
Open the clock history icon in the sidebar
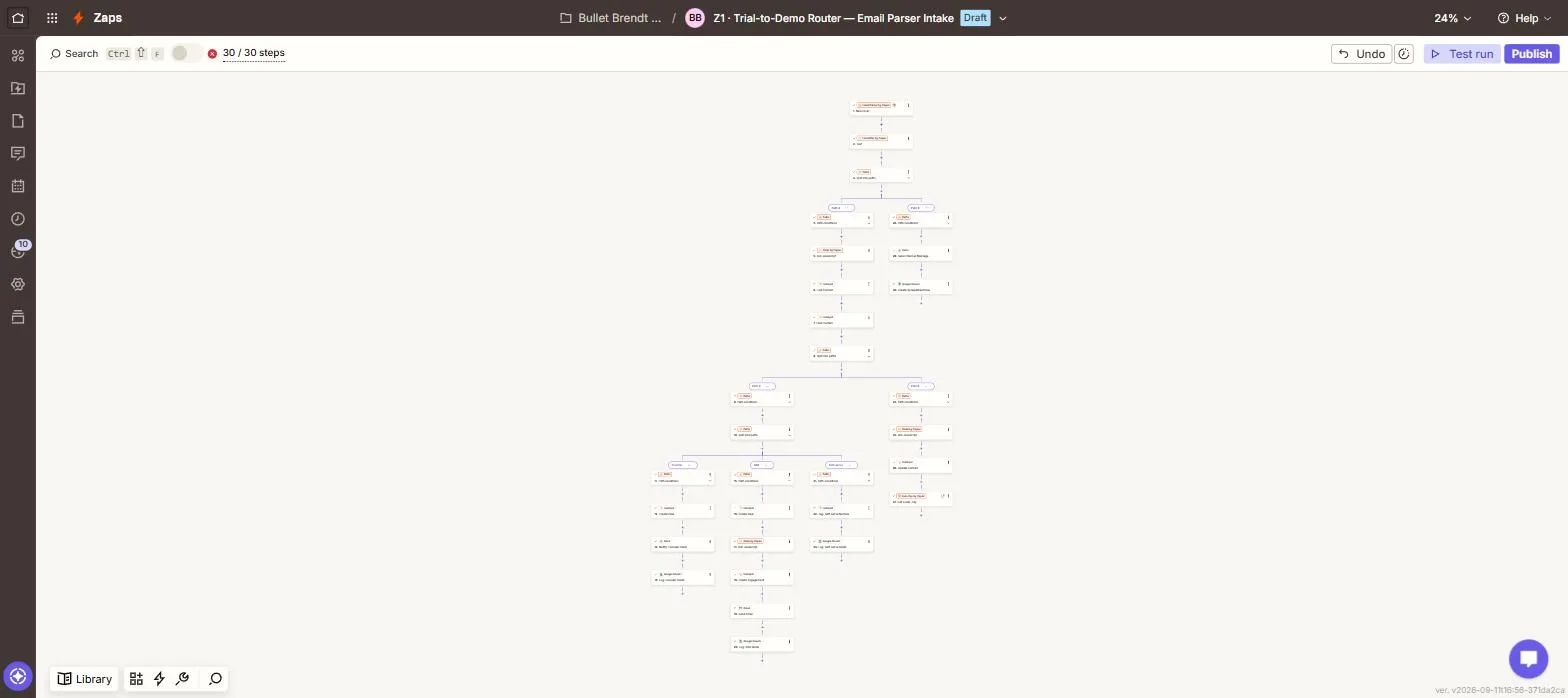[18, 219]
